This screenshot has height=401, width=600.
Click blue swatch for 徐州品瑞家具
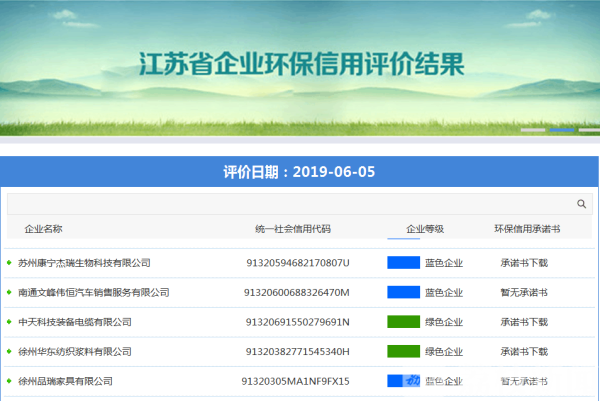403,381
